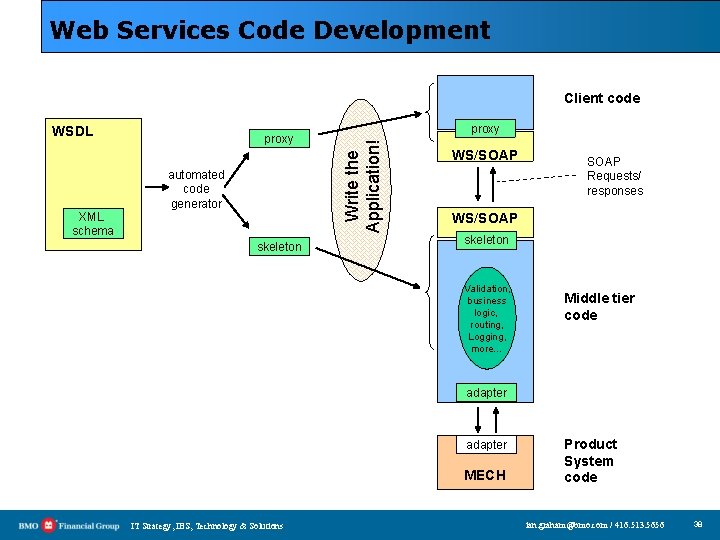
Task: Select the proxy box in Client code
Action: 485,129
